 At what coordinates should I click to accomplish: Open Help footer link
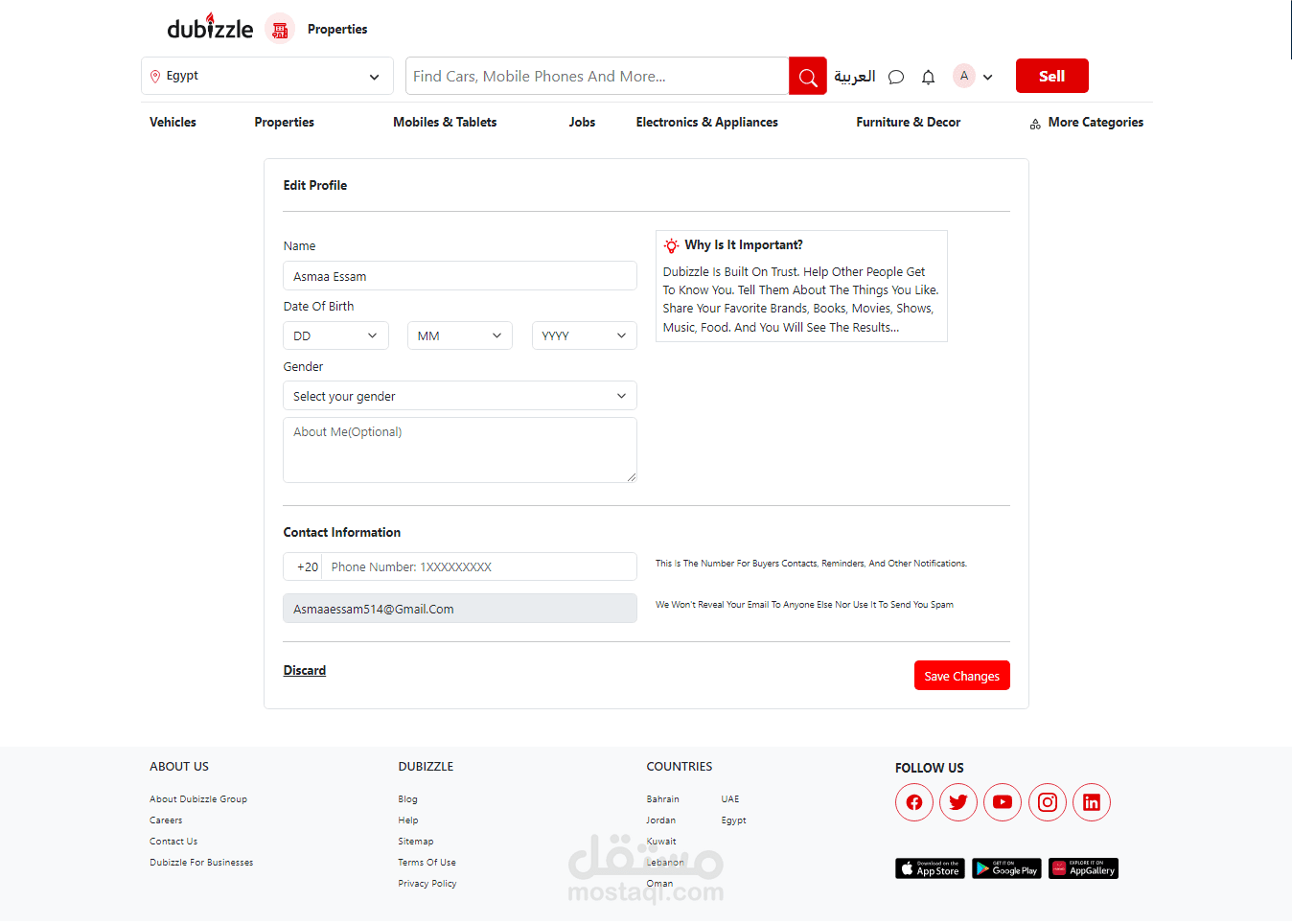click(408, 820)
